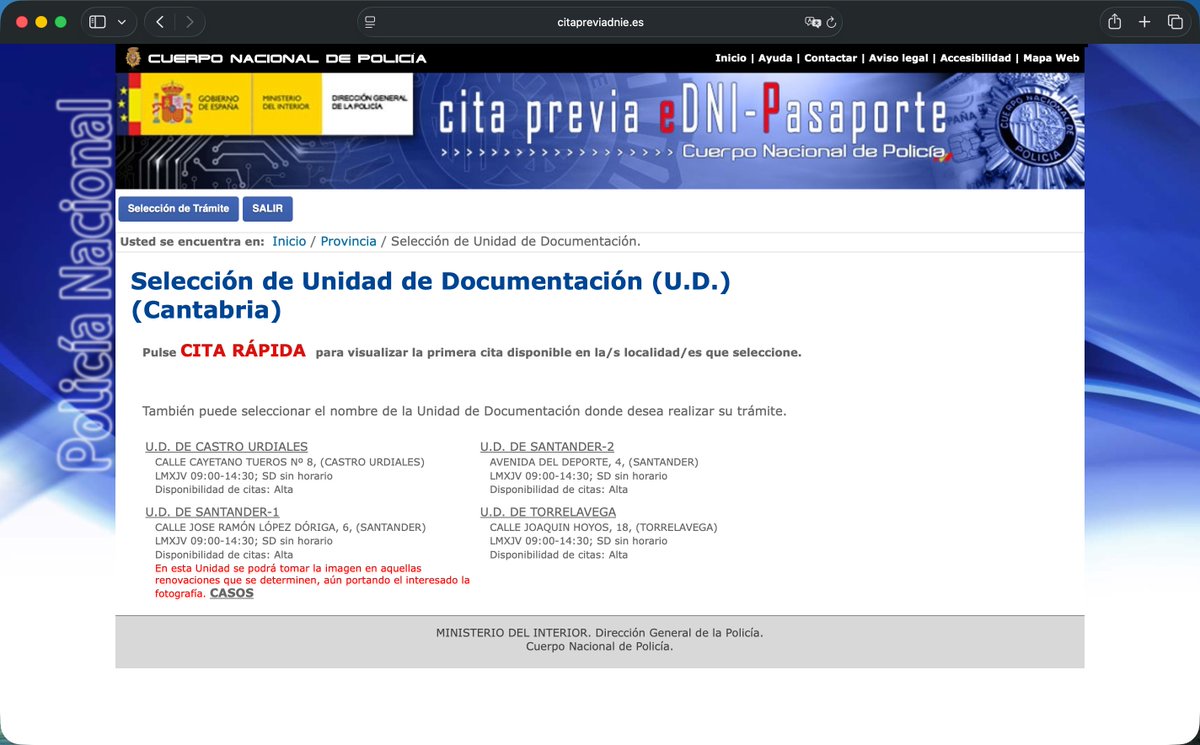Select U.D. DE SANTANDER-1

(212, 512)
